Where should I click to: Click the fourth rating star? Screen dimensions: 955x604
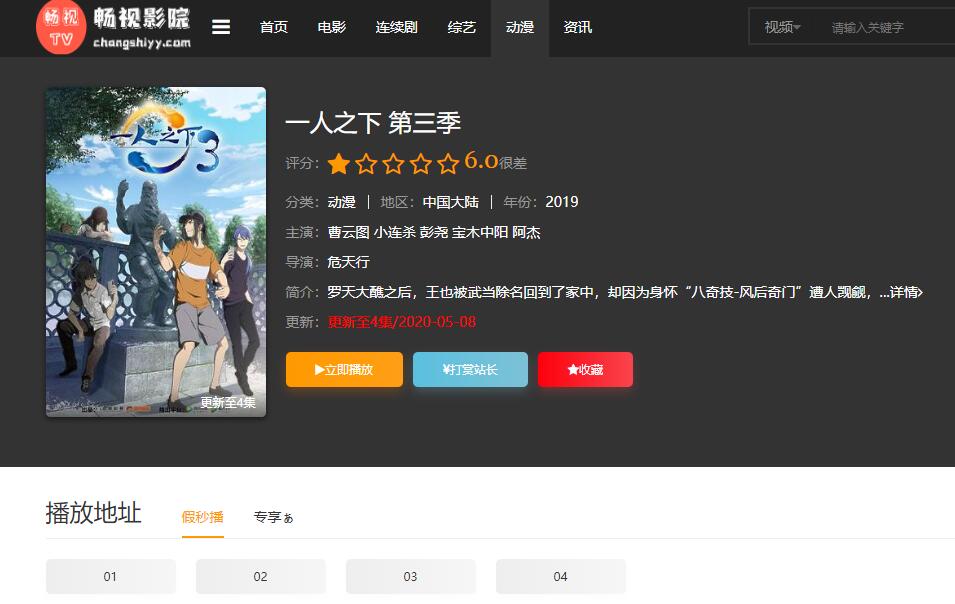point(421,164)
